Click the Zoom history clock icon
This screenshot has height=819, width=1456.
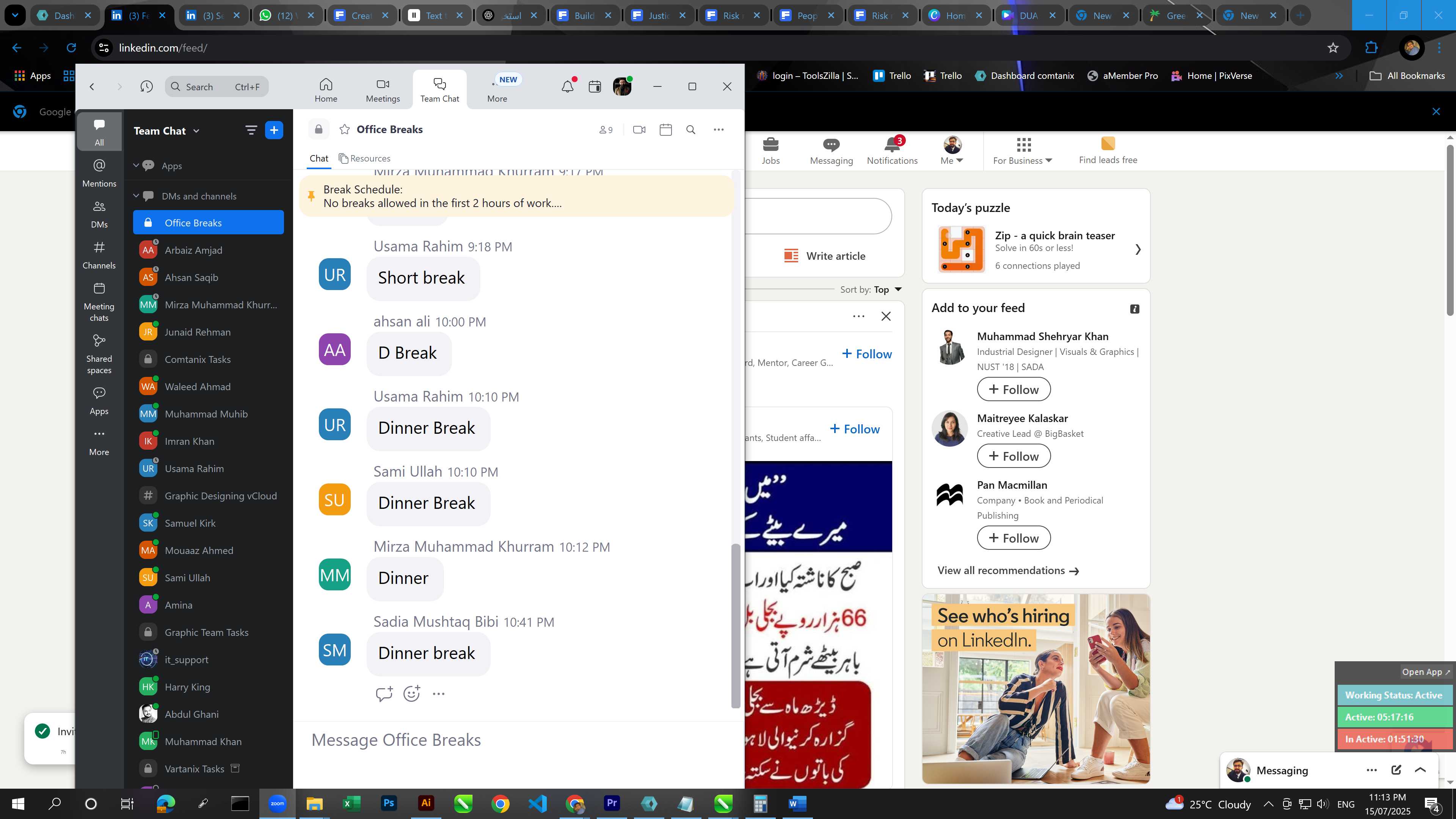point(146,86)
